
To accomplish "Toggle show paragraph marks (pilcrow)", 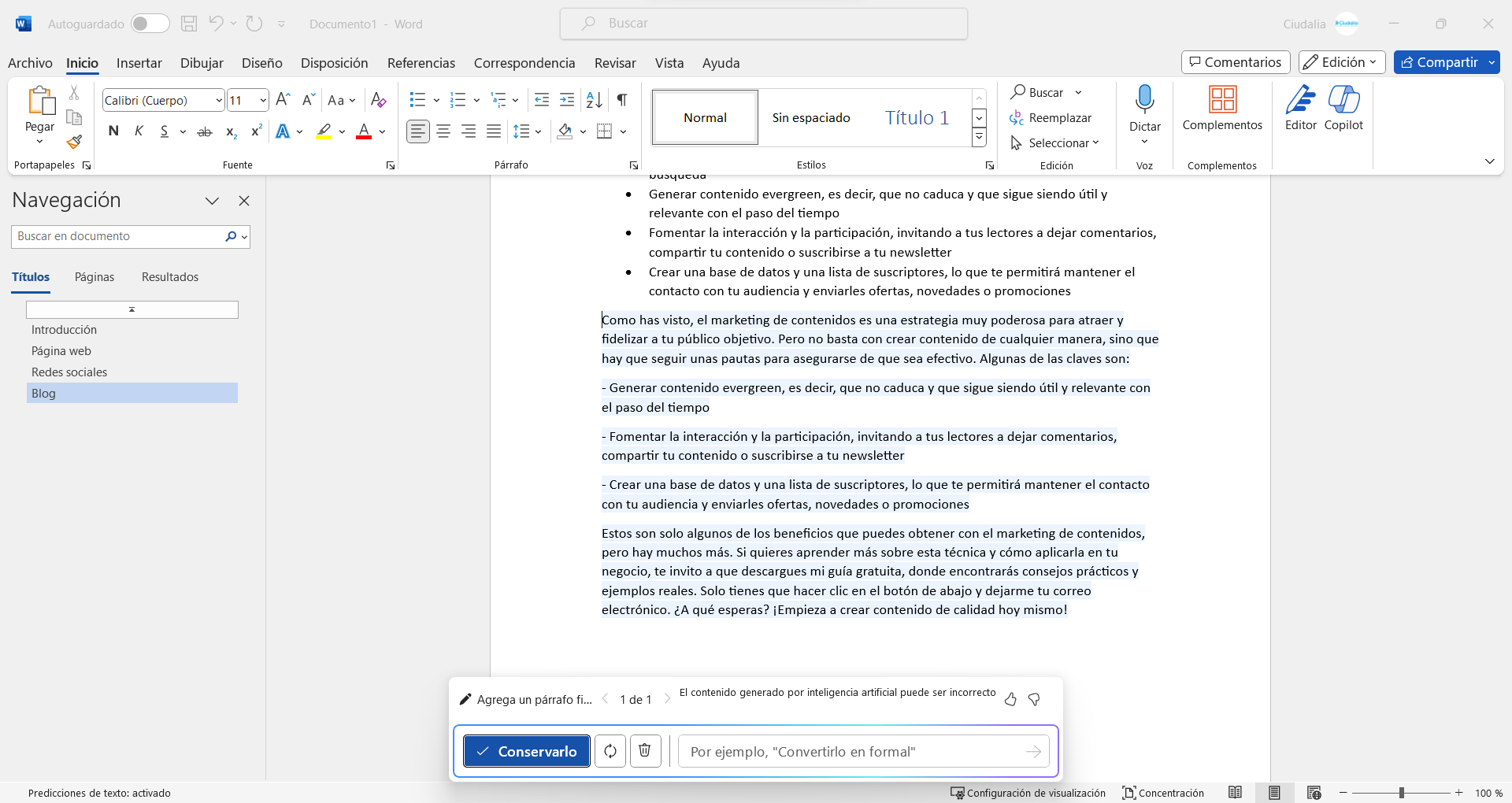I will click(622, 100).
